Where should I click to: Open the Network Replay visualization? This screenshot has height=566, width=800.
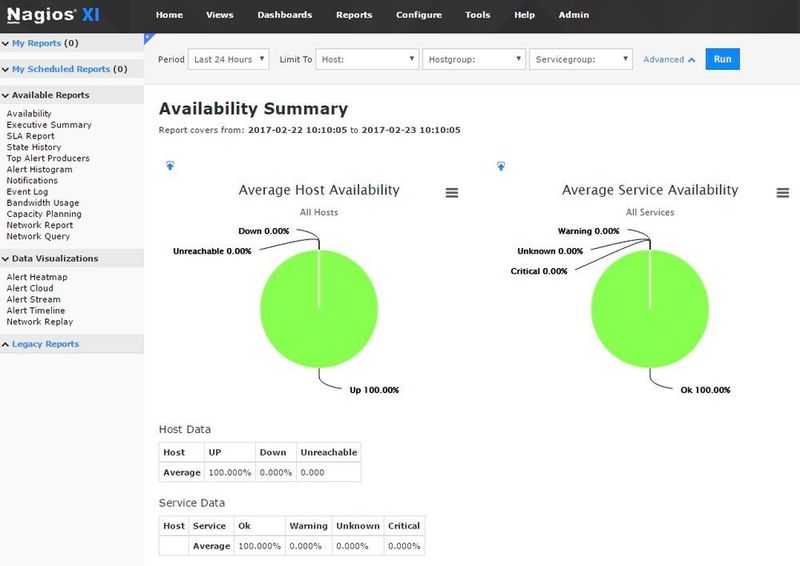(x=40, y=322)
